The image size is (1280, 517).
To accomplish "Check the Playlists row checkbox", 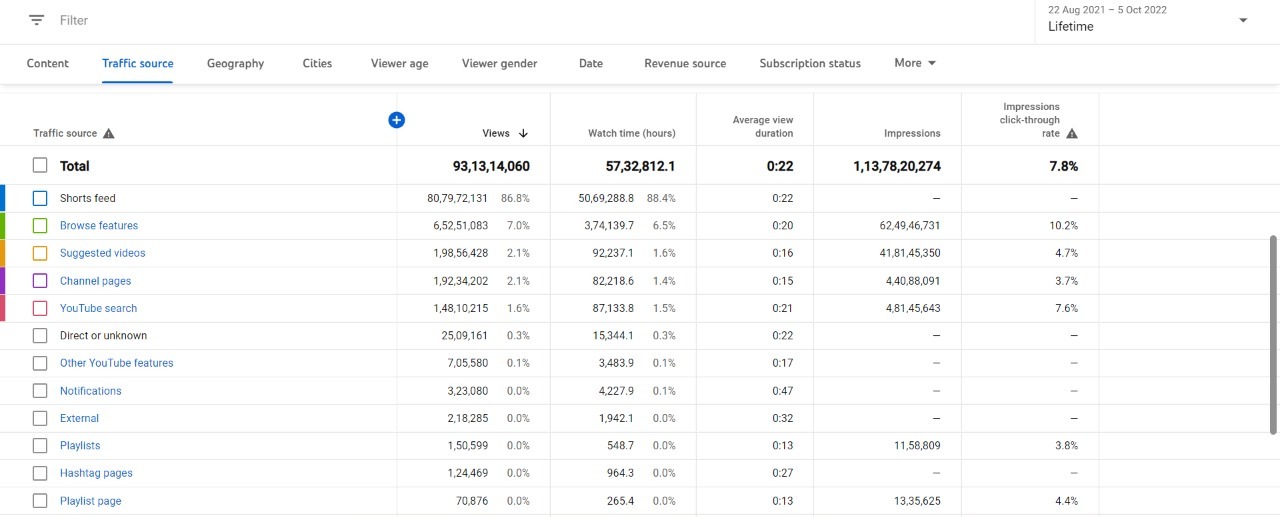I will pyautogui.click(x=40, y=446).
